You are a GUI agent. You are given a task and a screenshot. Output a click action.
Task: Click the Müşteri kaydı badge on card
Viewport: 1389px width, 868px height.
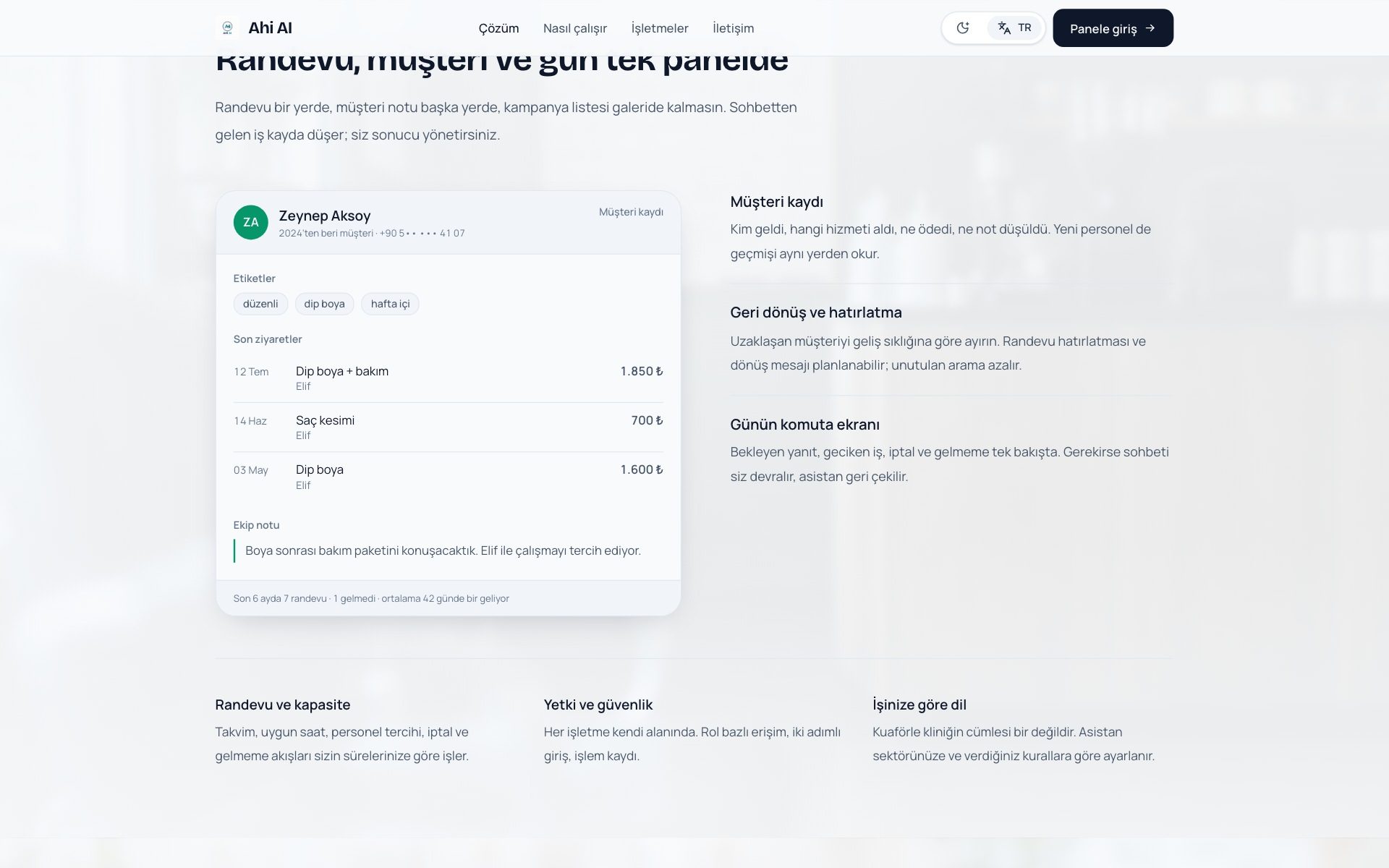click(631, 212)
